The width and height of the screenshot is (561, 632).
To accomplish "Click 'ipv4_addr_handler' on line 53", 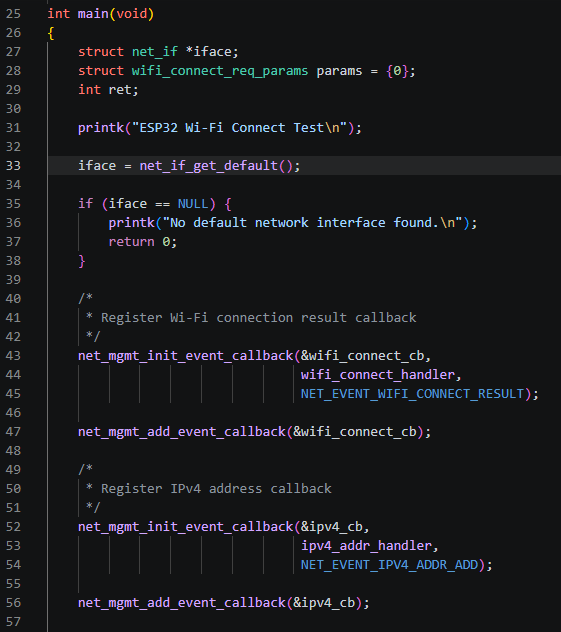I will [x=366, y=545].
